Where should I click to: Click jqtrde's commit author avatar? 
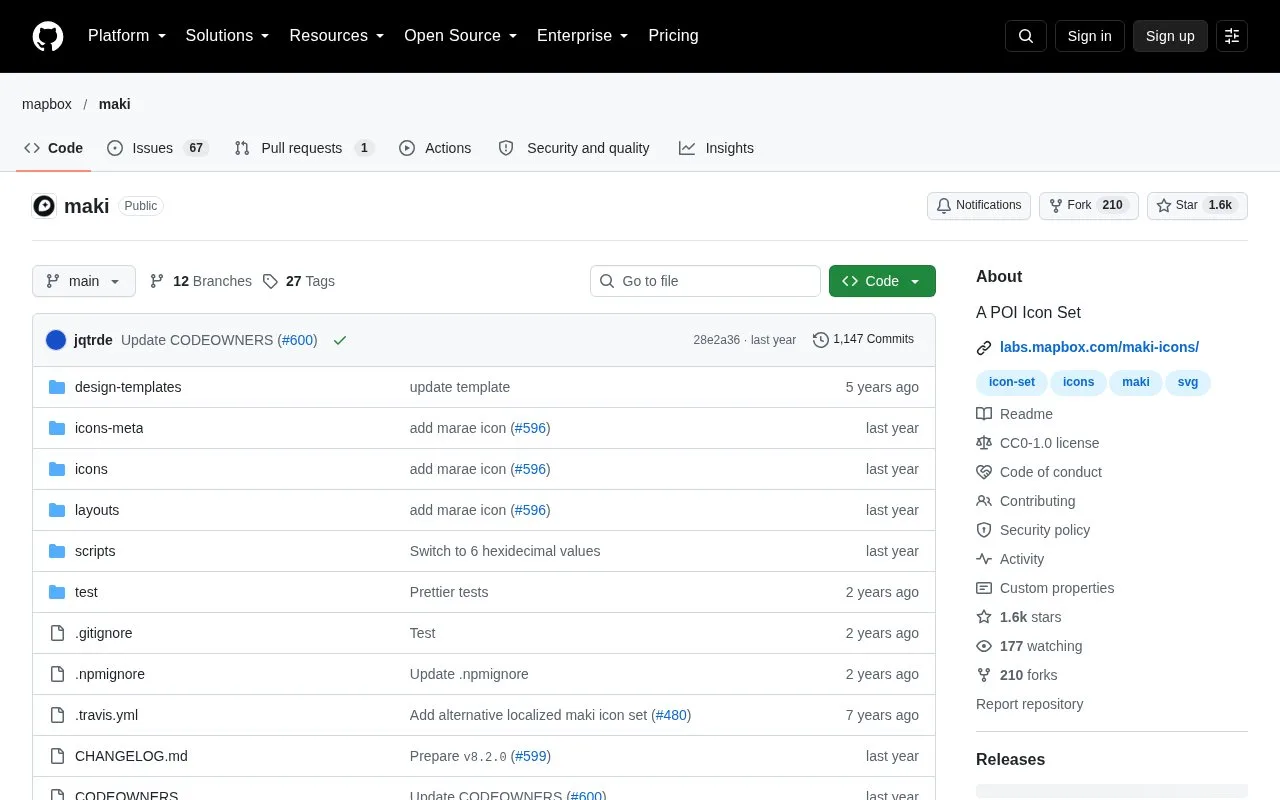[56, 340]
